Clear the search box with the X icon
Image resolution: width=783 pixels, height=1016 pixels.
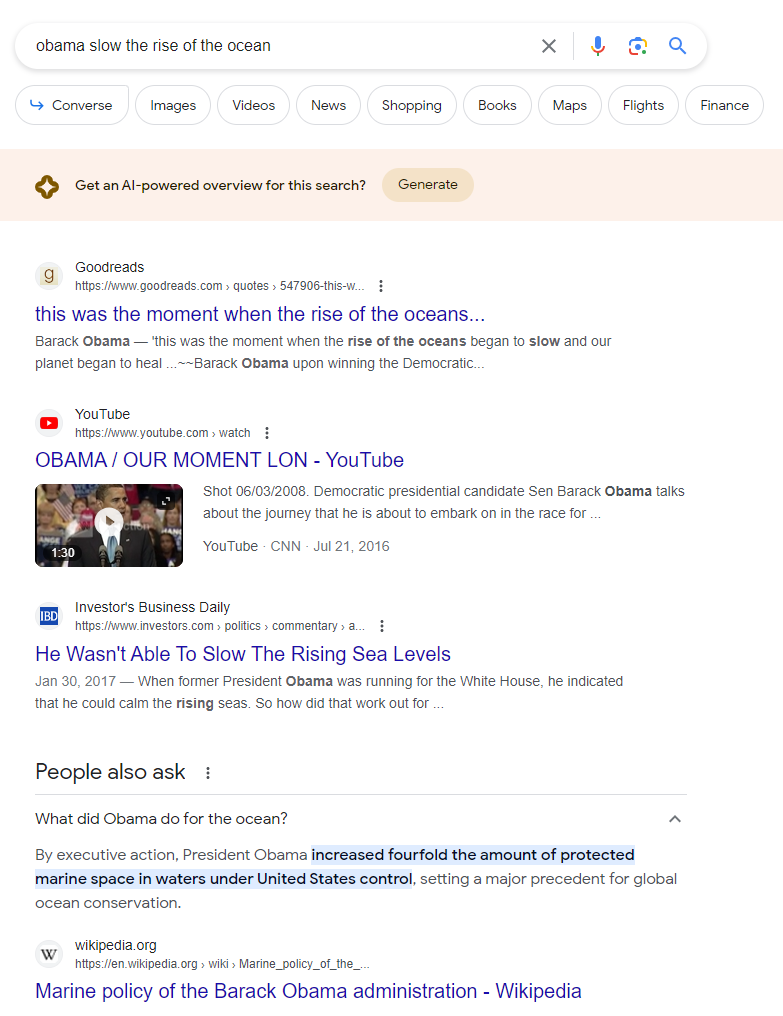548,46
